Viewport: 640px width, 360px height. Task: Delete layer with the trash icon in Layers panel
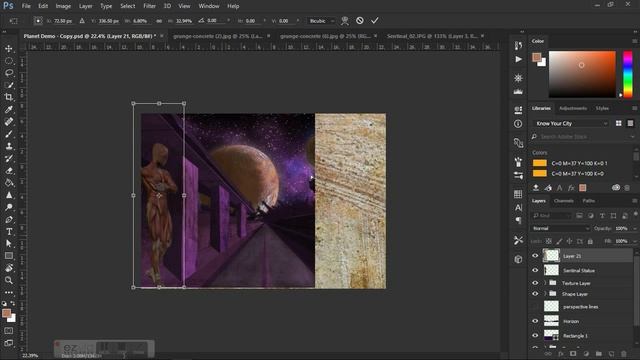click(x=623, y=353)
